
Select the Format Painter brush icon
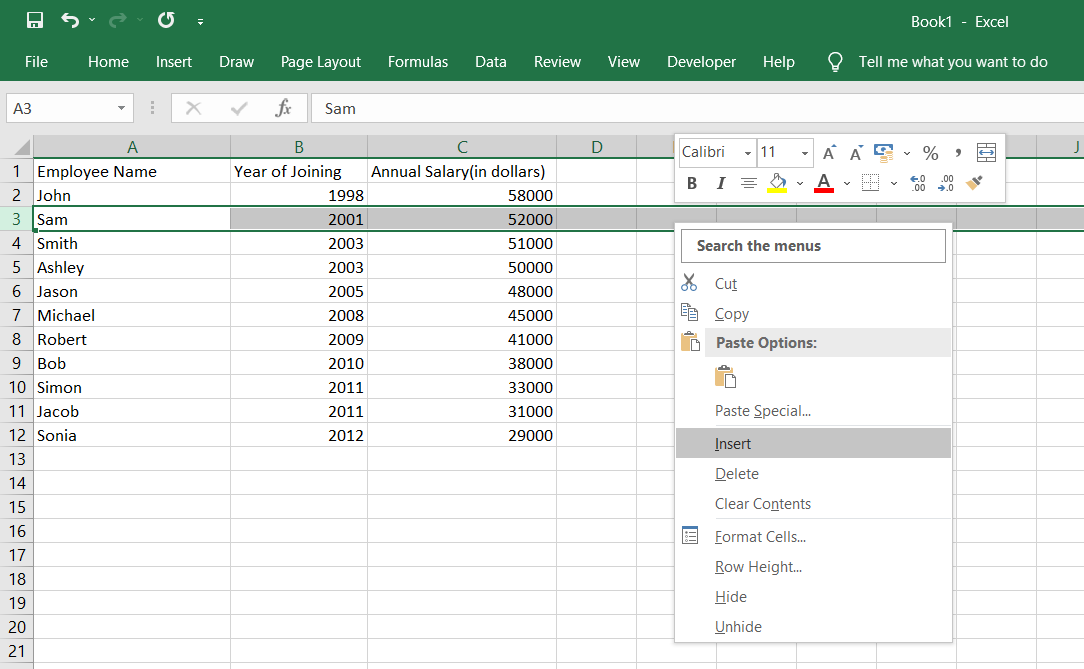(x=974, y=182)
